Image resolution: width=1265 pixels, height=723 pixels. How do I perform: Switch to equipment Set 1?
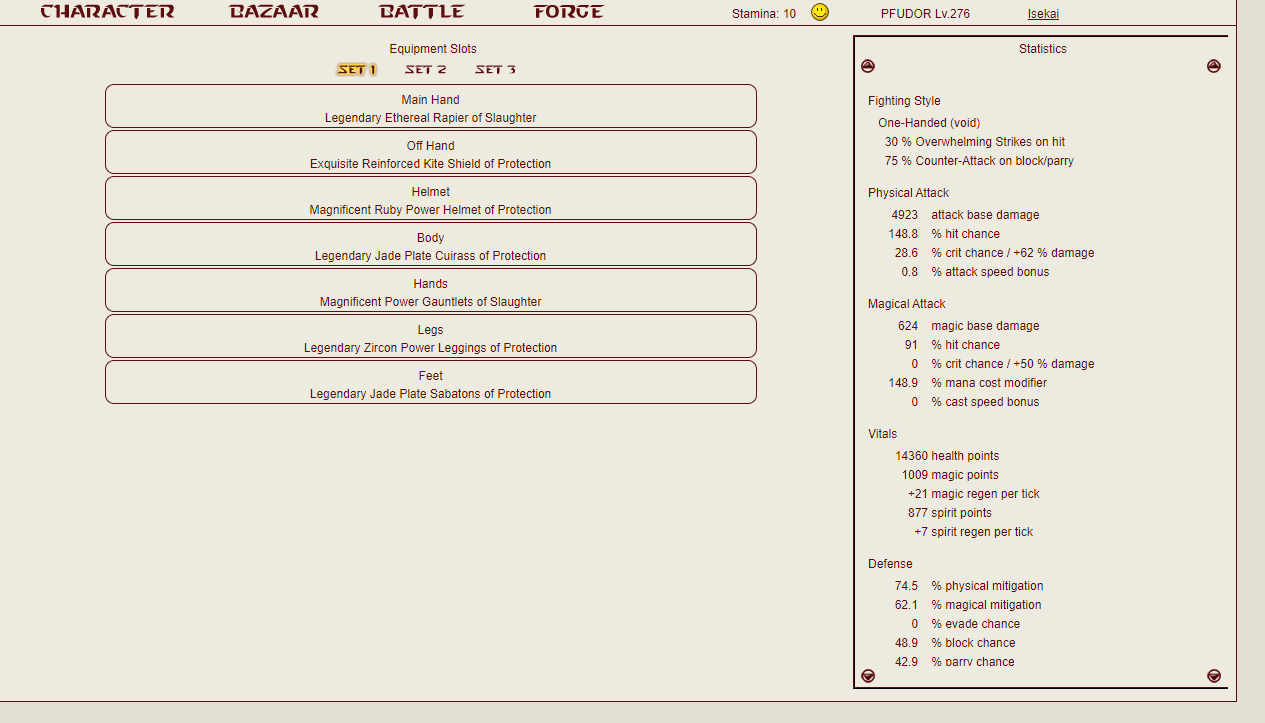(357, 70)
